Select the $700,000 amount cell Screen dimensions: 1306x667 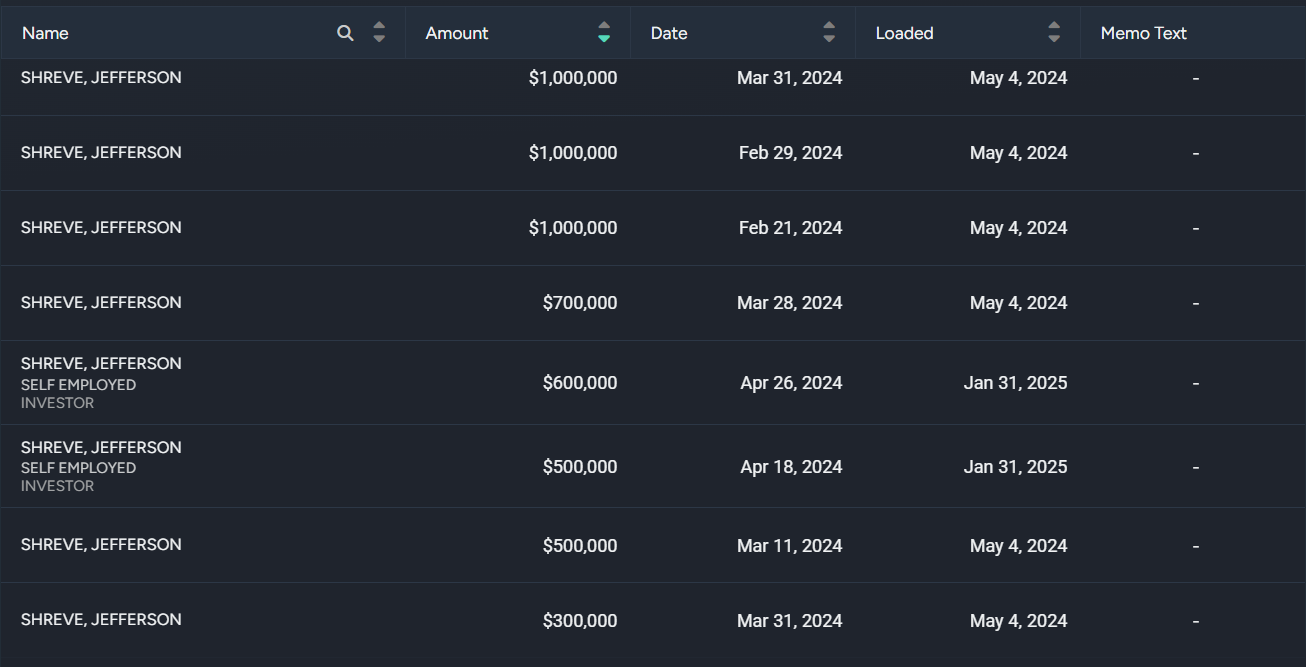click(x=579, y=303)
